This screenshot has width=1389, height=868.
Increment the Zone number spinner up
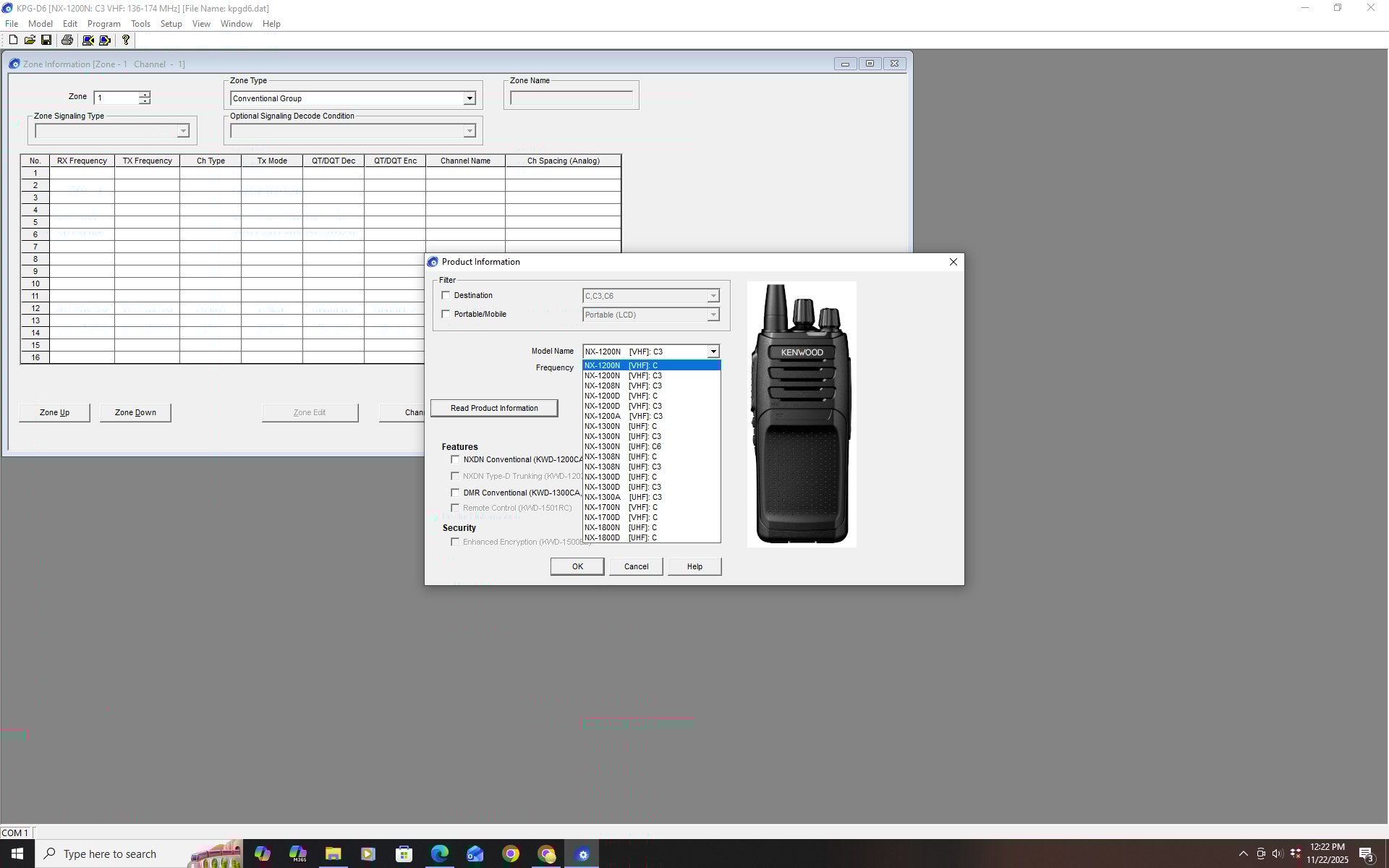145,94
